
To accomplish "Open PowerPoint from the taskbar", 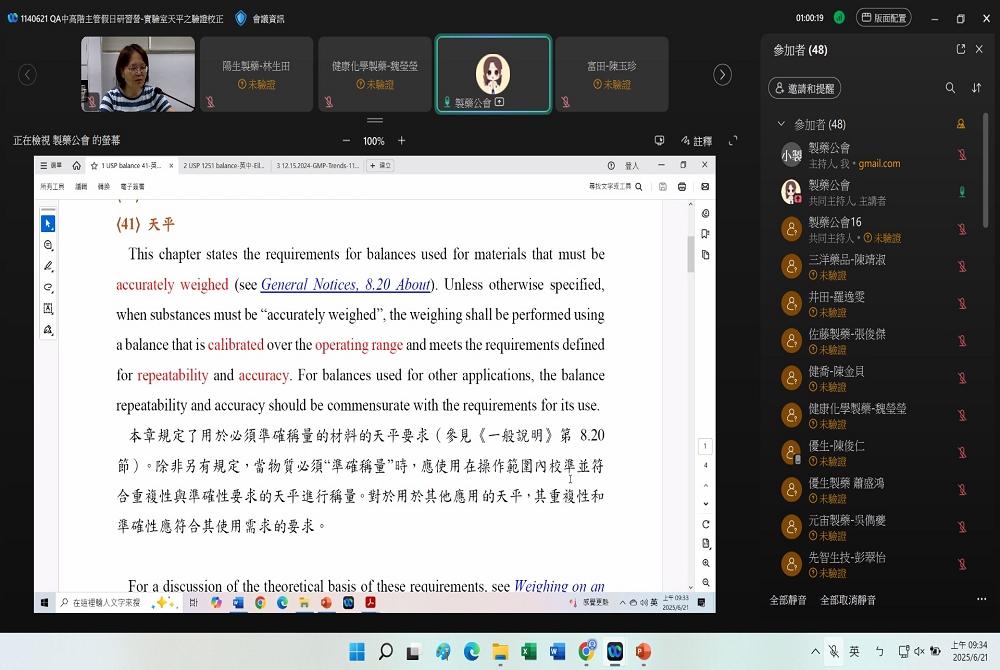I will (643, 652).
